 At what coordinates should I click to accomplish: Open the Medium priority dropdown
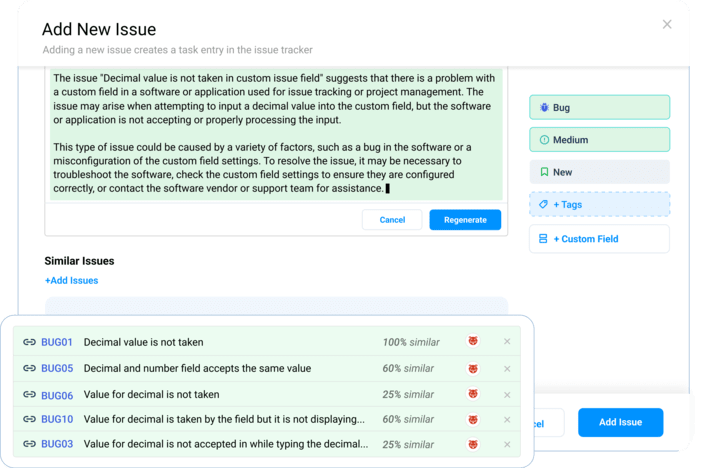click(599, 140)
